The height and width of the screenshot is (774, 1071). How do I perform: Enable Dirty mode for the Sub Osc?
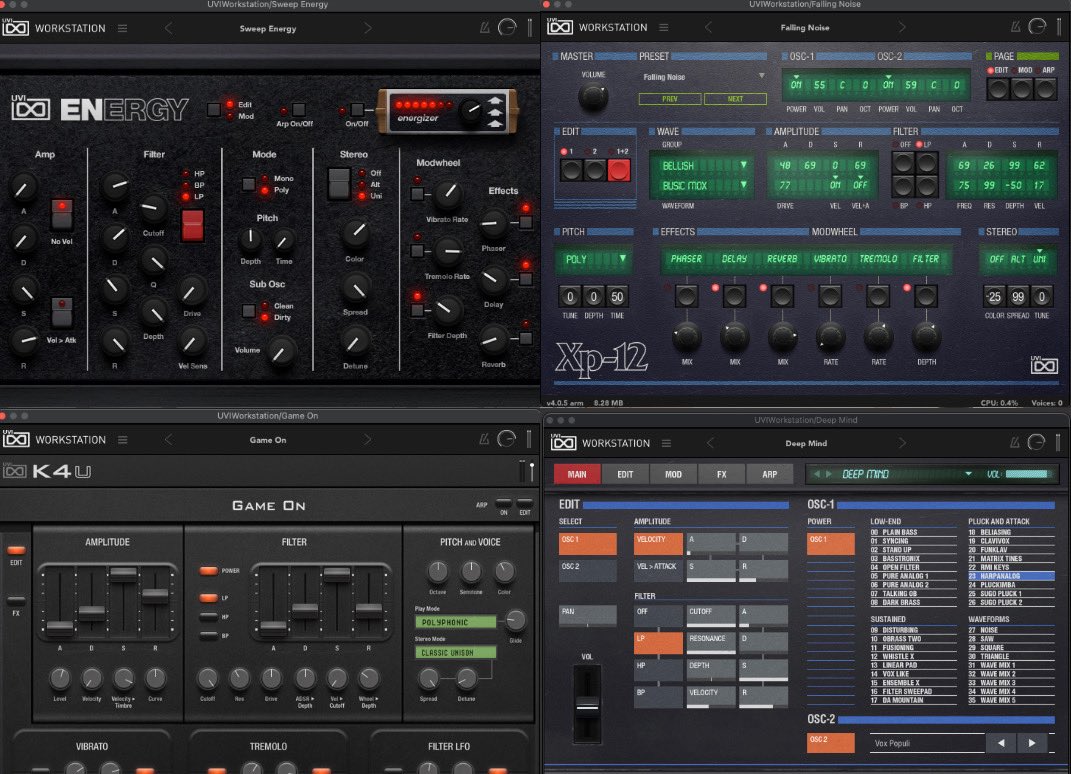coord(265,317)
